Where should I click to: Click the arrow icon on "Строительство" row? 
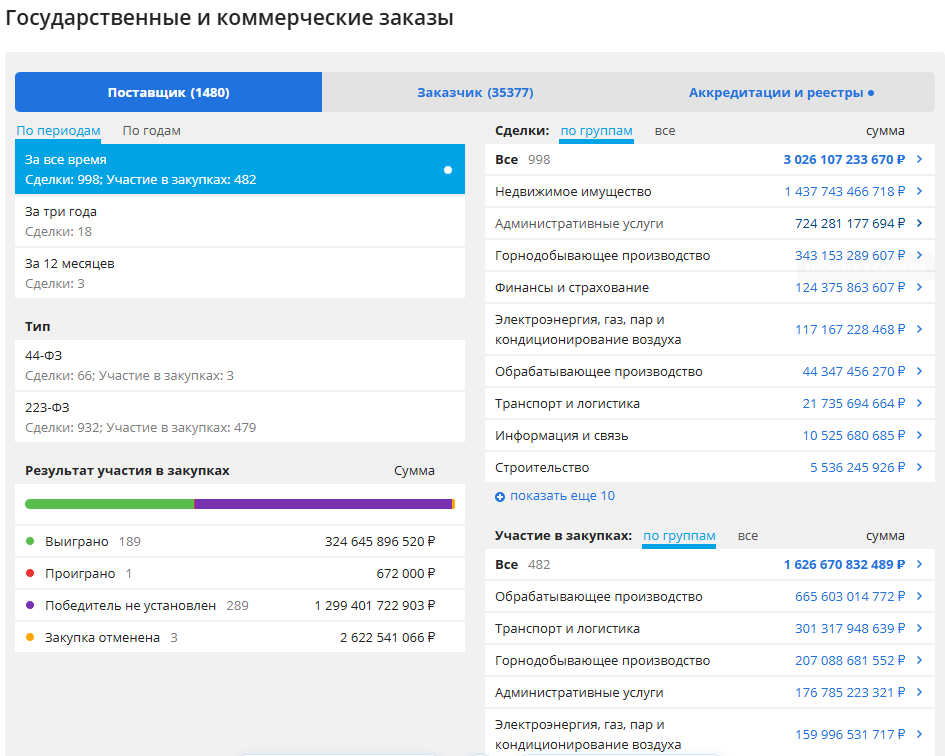pyautogui.click(x=920, y=467)
